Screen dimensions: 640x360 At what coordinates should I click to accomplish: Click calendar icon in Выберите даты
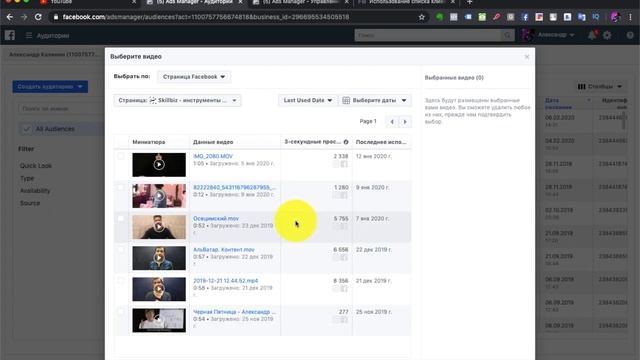point(346,100)
